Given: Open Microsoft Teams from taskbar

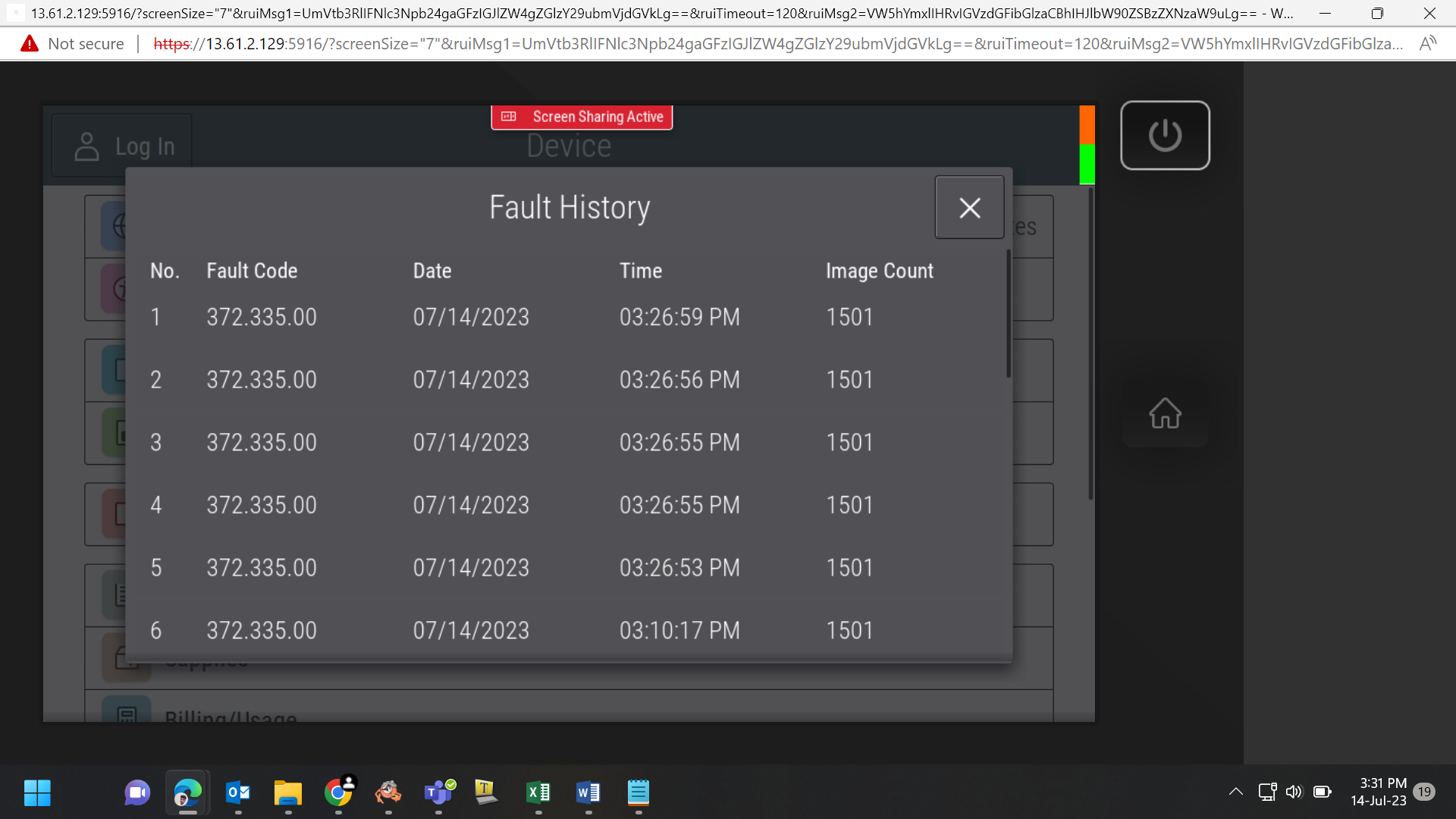Looking at the screenshot, I should click(x=438, y=793).
